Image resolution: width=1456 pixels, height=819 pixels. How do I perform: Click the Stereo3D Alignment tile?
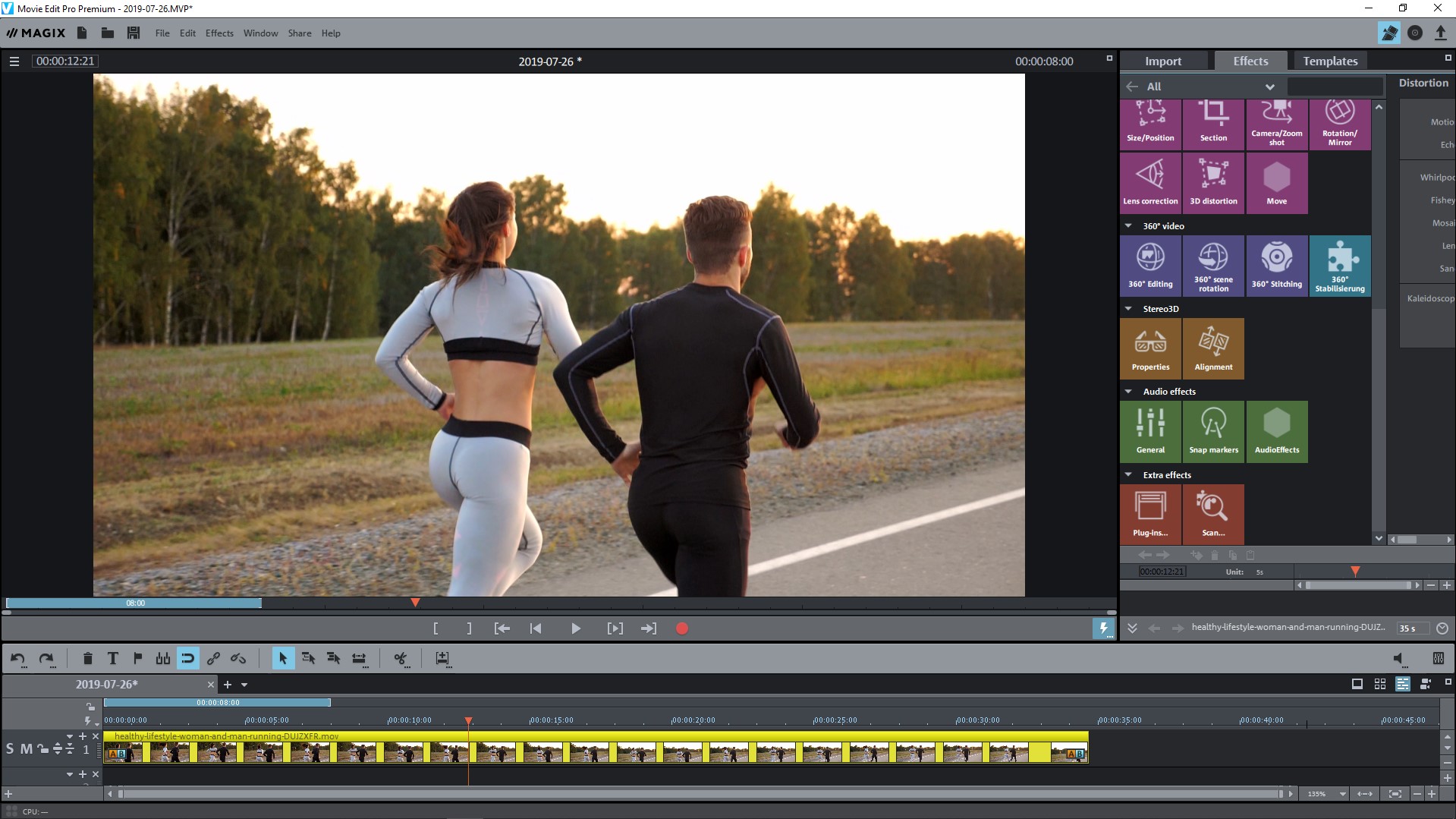(x=1213, y=348)
